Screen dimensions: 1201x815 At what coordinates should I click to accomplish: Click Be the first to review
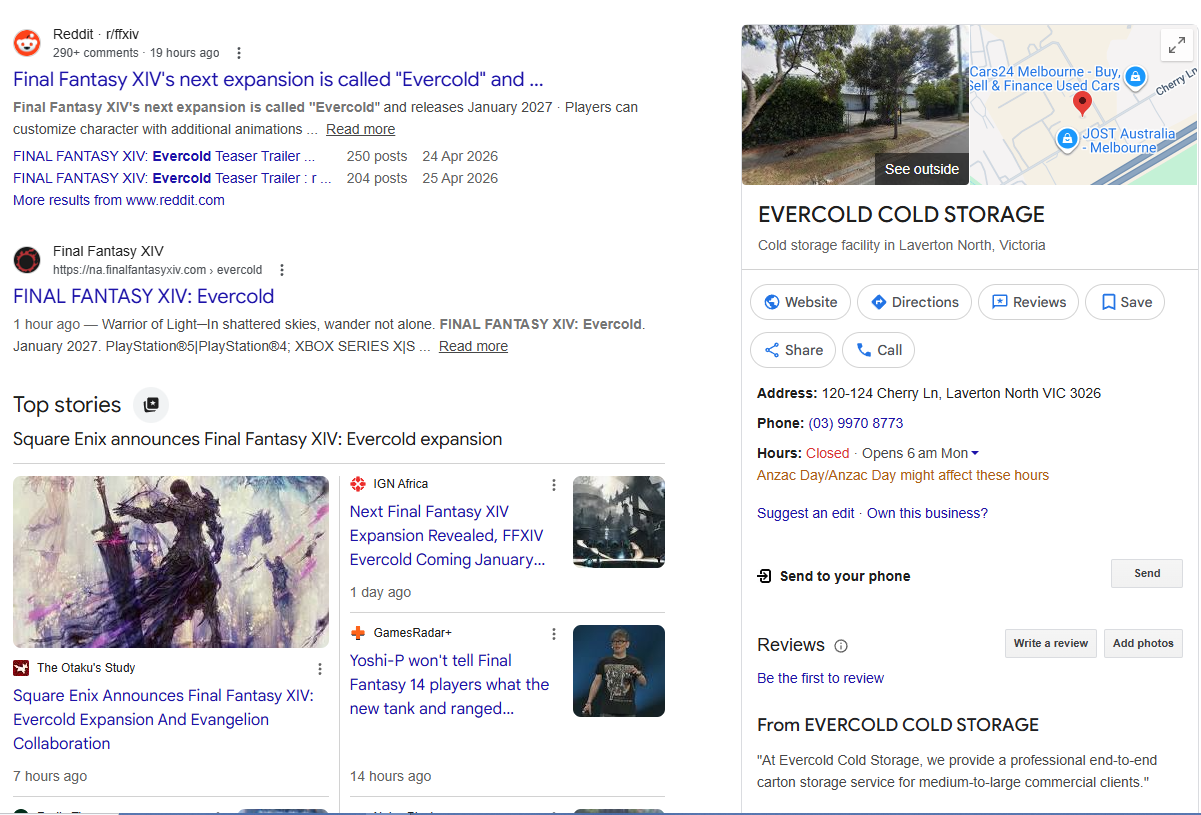[x=820, y=678]
